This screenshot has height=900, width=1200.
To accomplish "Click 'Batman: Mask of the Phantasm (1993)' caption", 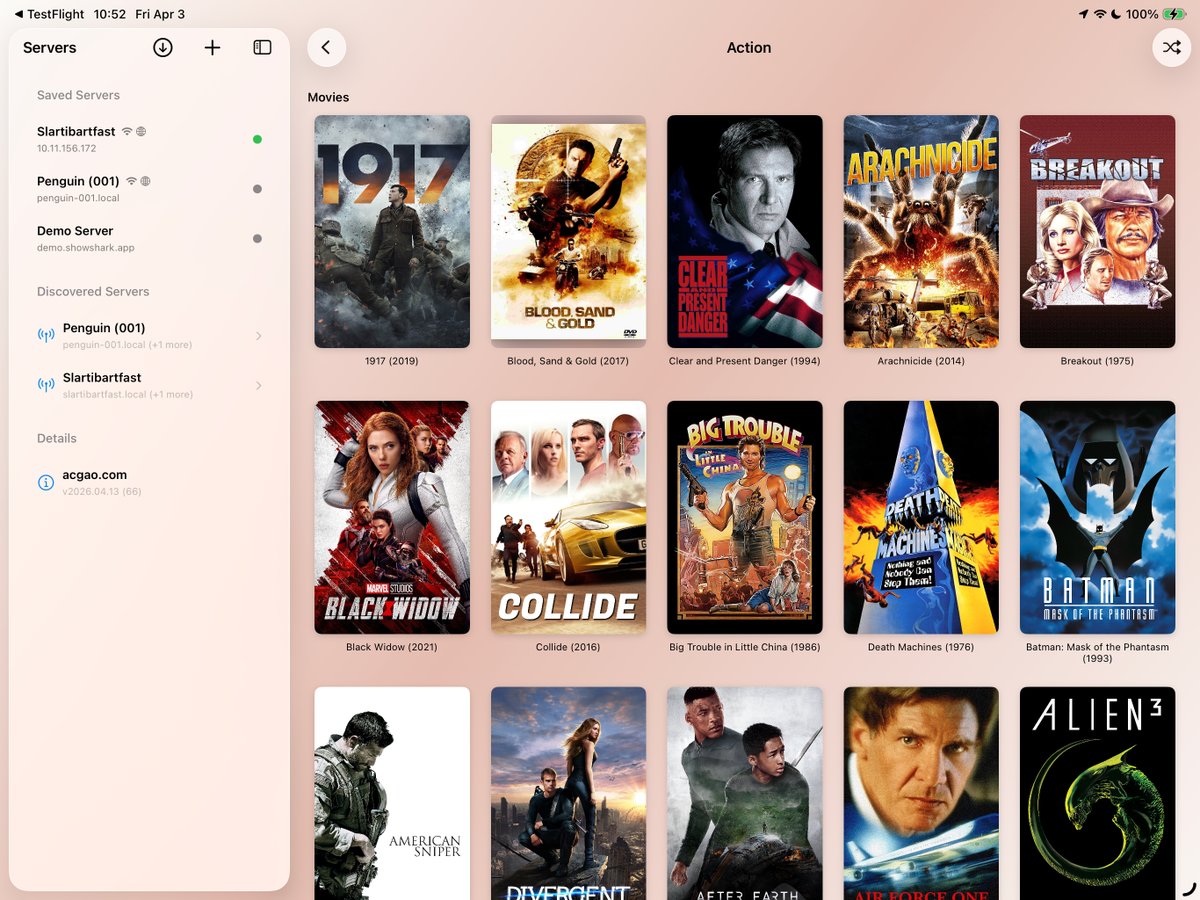I will 1097,652.
